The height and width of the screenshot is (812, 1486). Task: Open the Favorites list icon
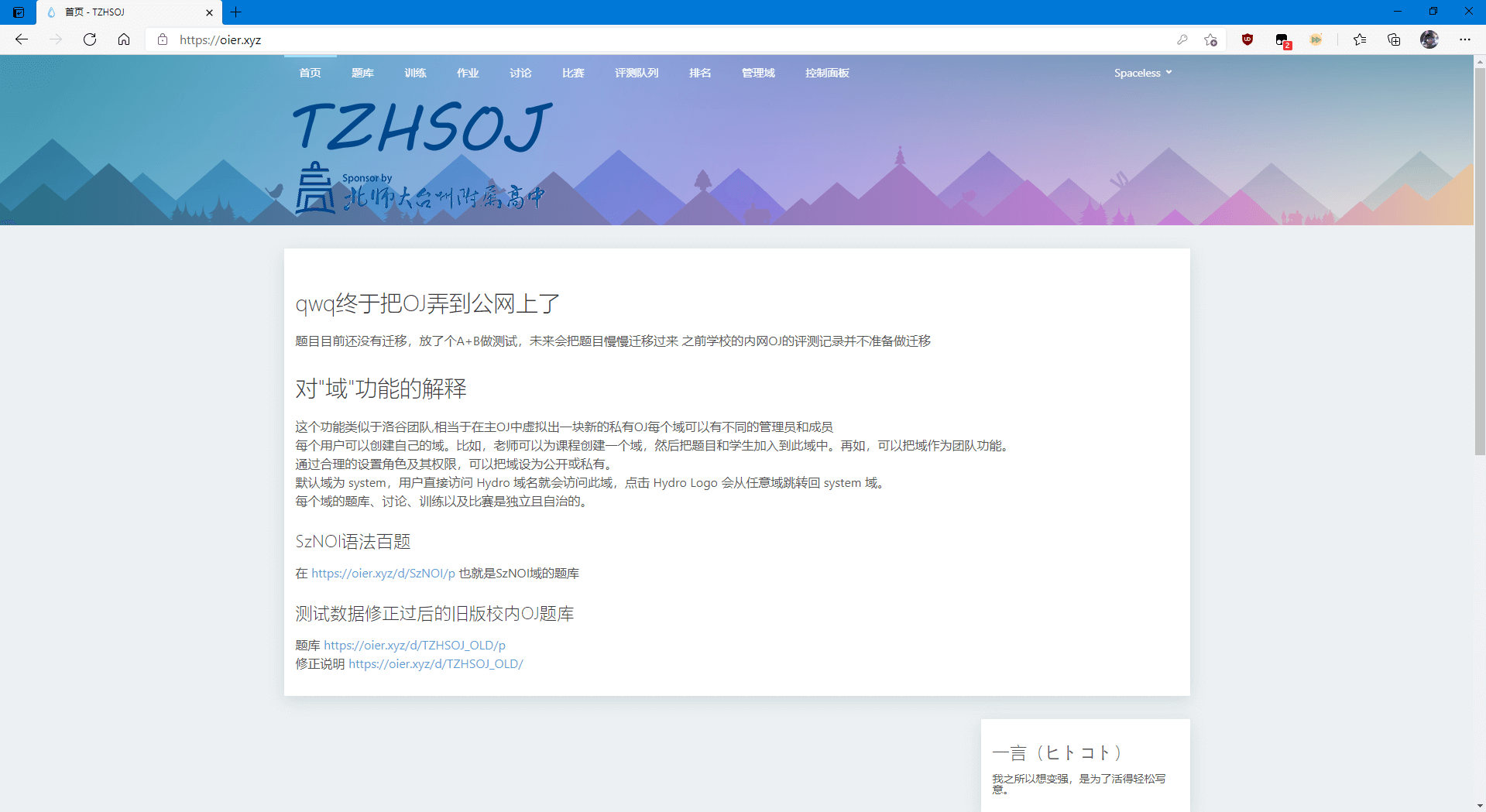pos(1359,39)
